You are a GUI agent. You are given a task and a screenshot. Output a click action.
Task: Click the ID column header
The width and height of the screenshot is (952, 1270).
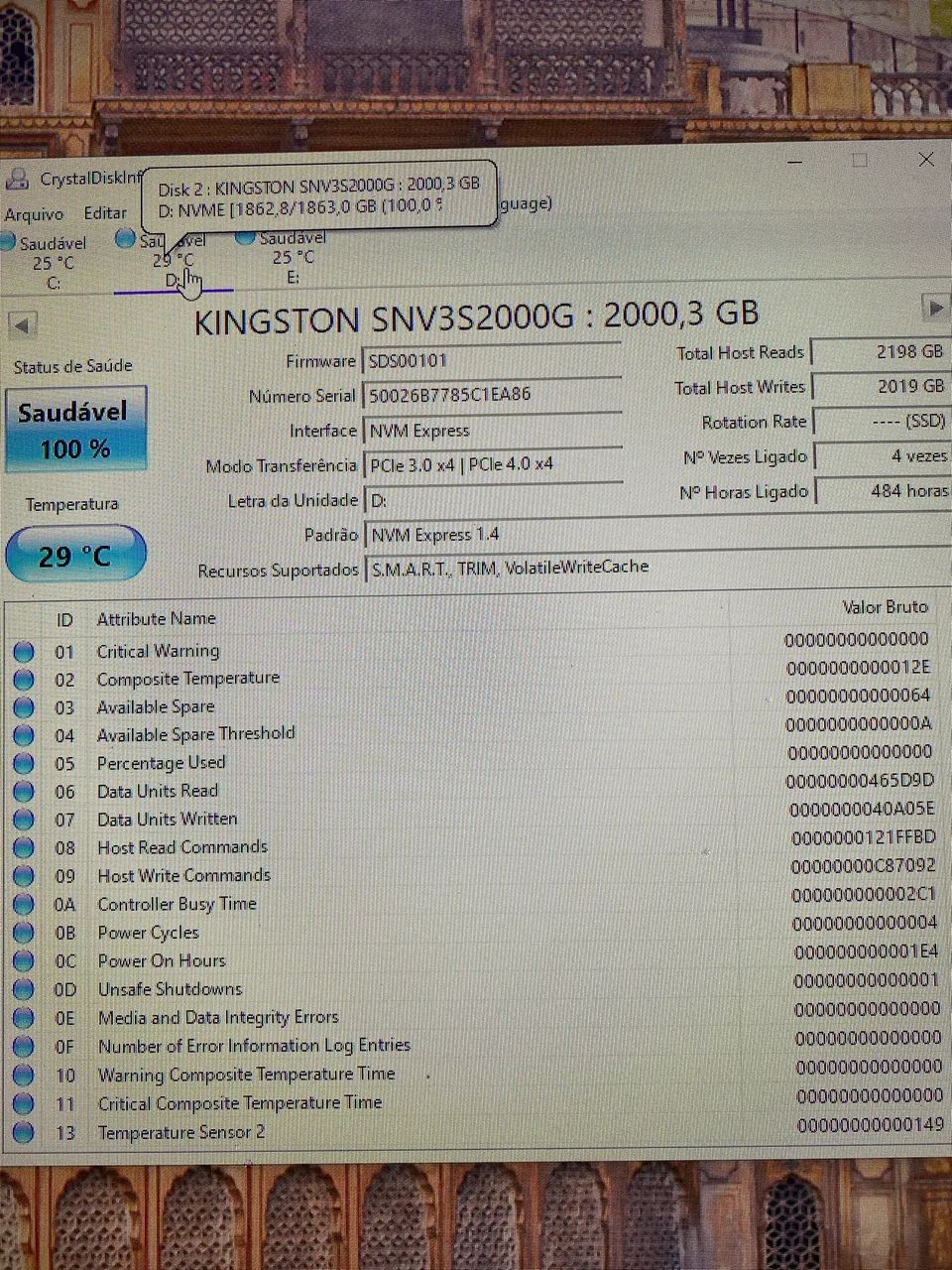[x=64, y=619]
